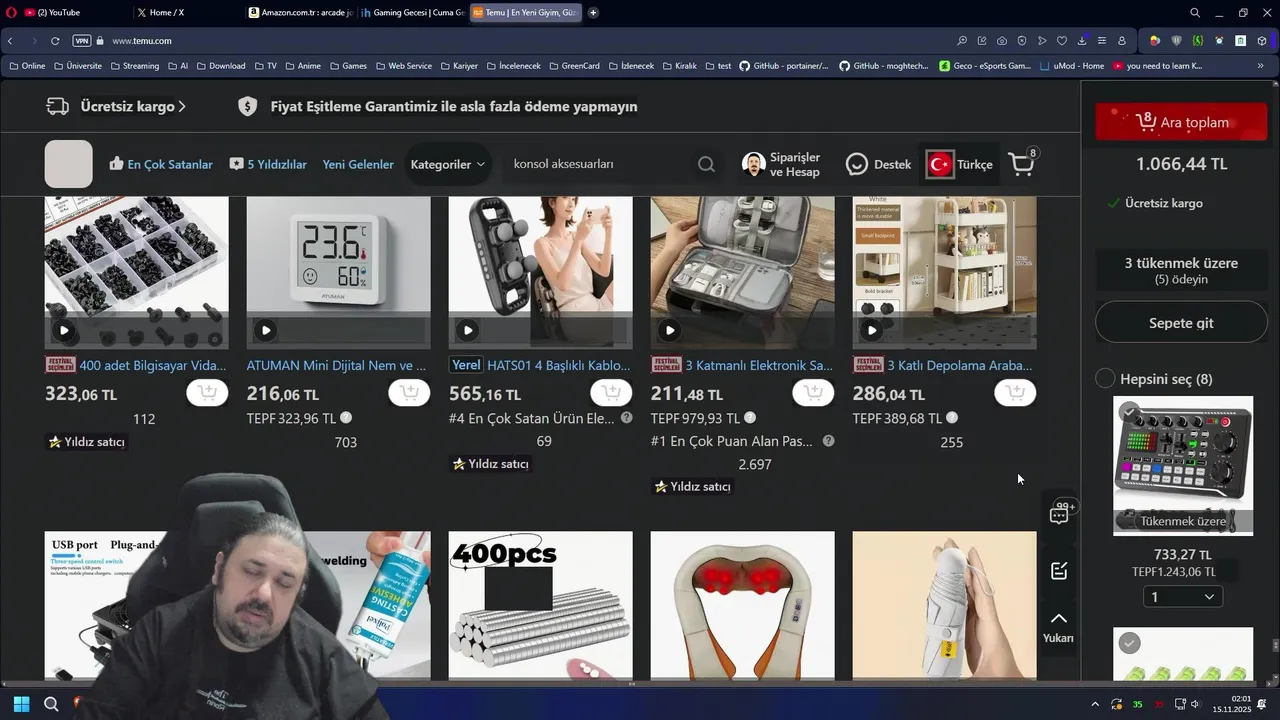Go to En Çok Satanlar section
1280x720 pixels.
click(160, 164)
